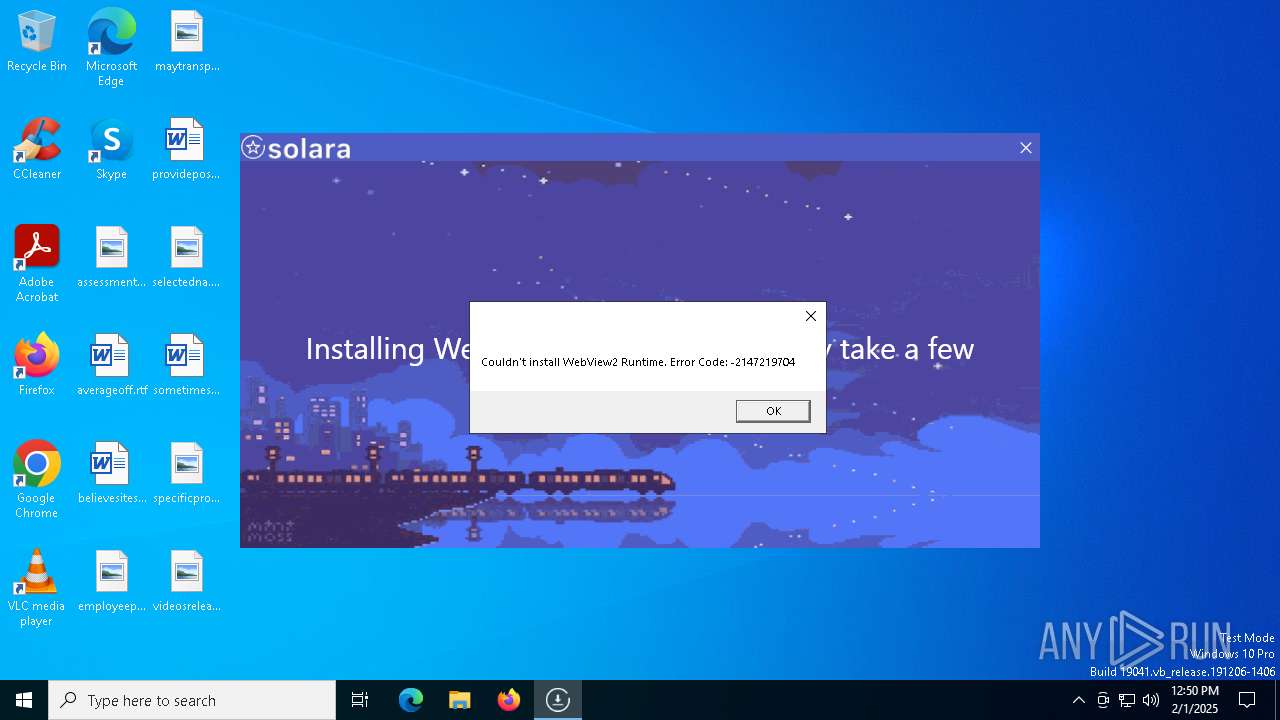Open Microsoft Edge desktop shortcut
This screenshot has height=720, width=1280.
(111, 47)
